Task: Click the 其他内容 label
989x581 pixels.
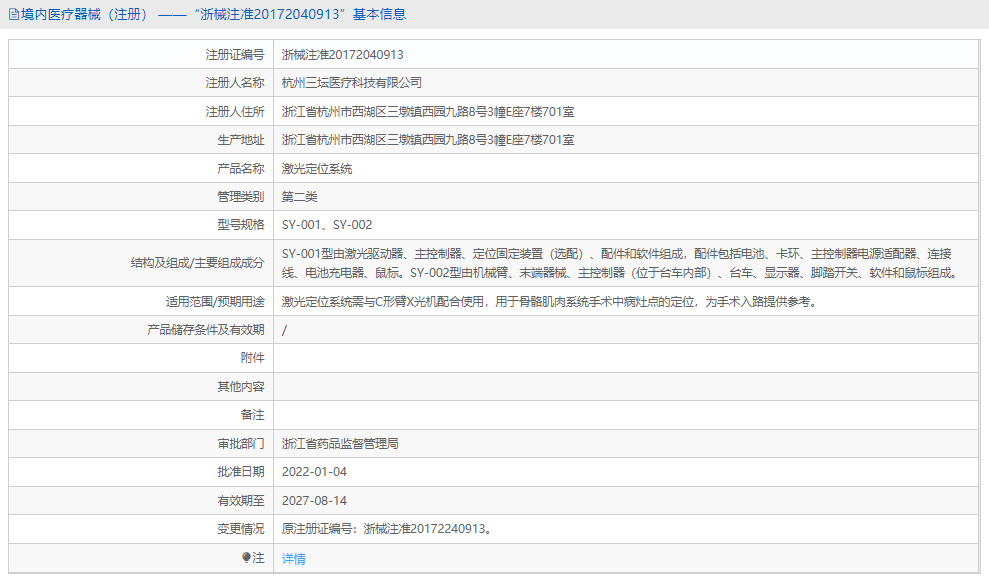Action: point(241,387)
